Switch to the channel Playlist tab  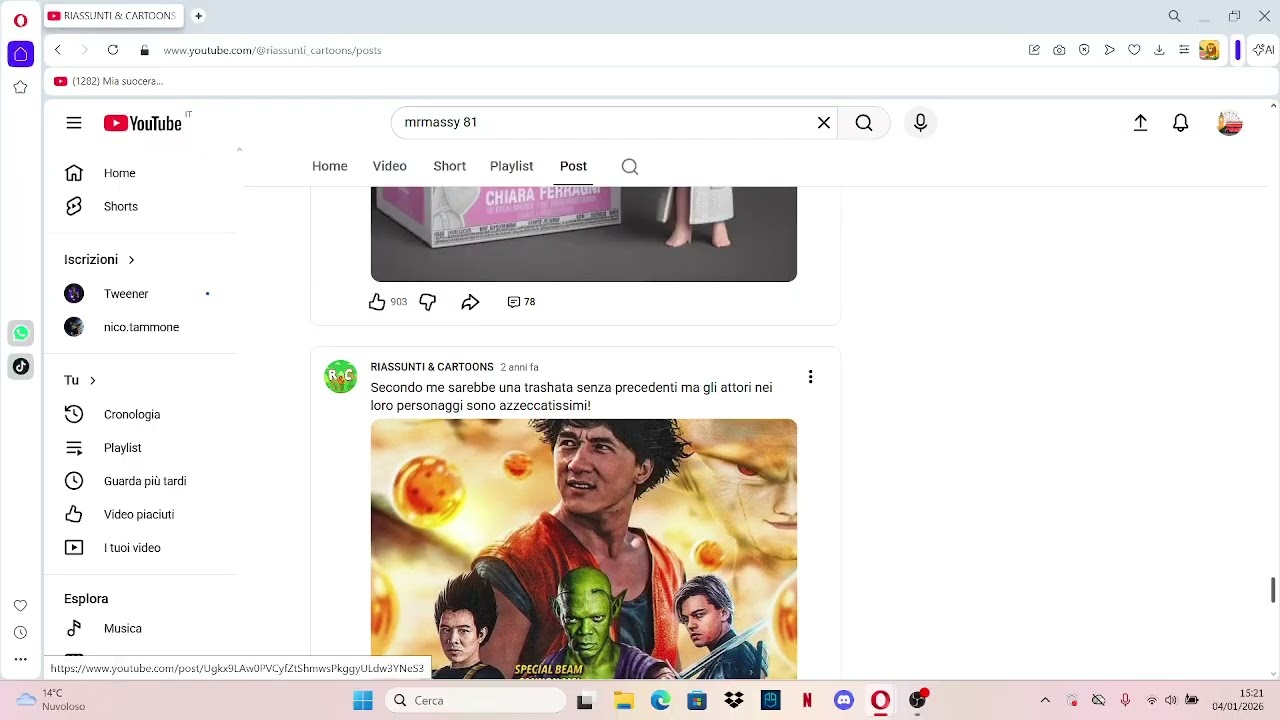[x=512, y=166]
